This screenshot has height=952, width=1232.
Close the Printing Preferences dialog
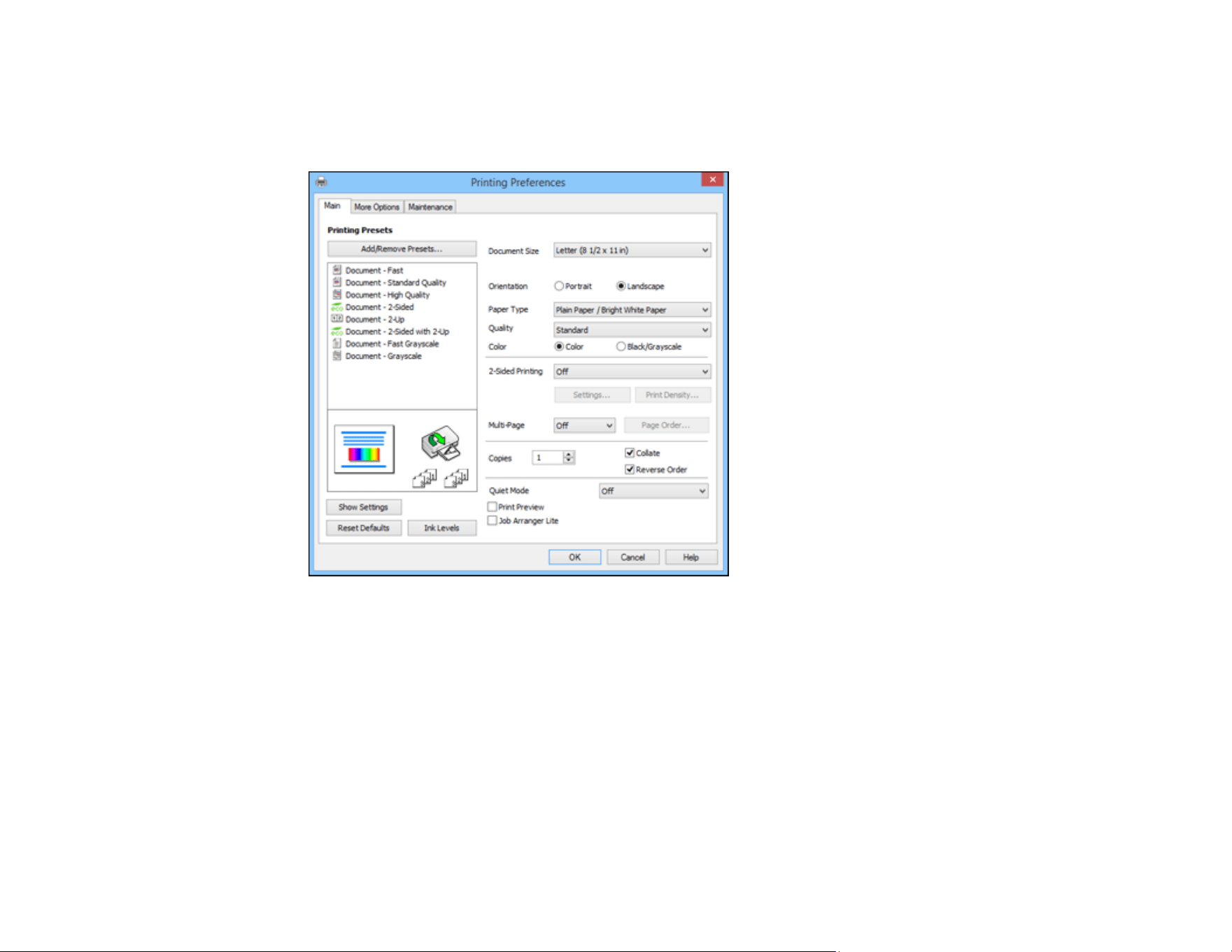click(x=712, y=180)
